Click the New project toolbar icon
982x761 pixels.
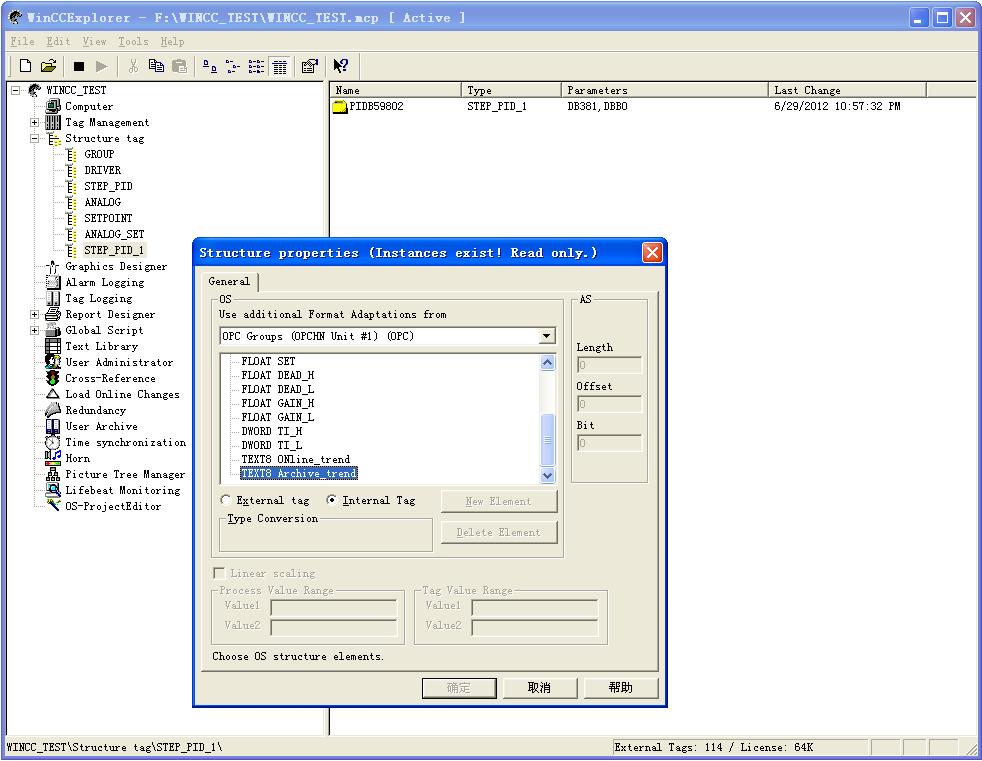pyautogui.click(x=26, y=66)
